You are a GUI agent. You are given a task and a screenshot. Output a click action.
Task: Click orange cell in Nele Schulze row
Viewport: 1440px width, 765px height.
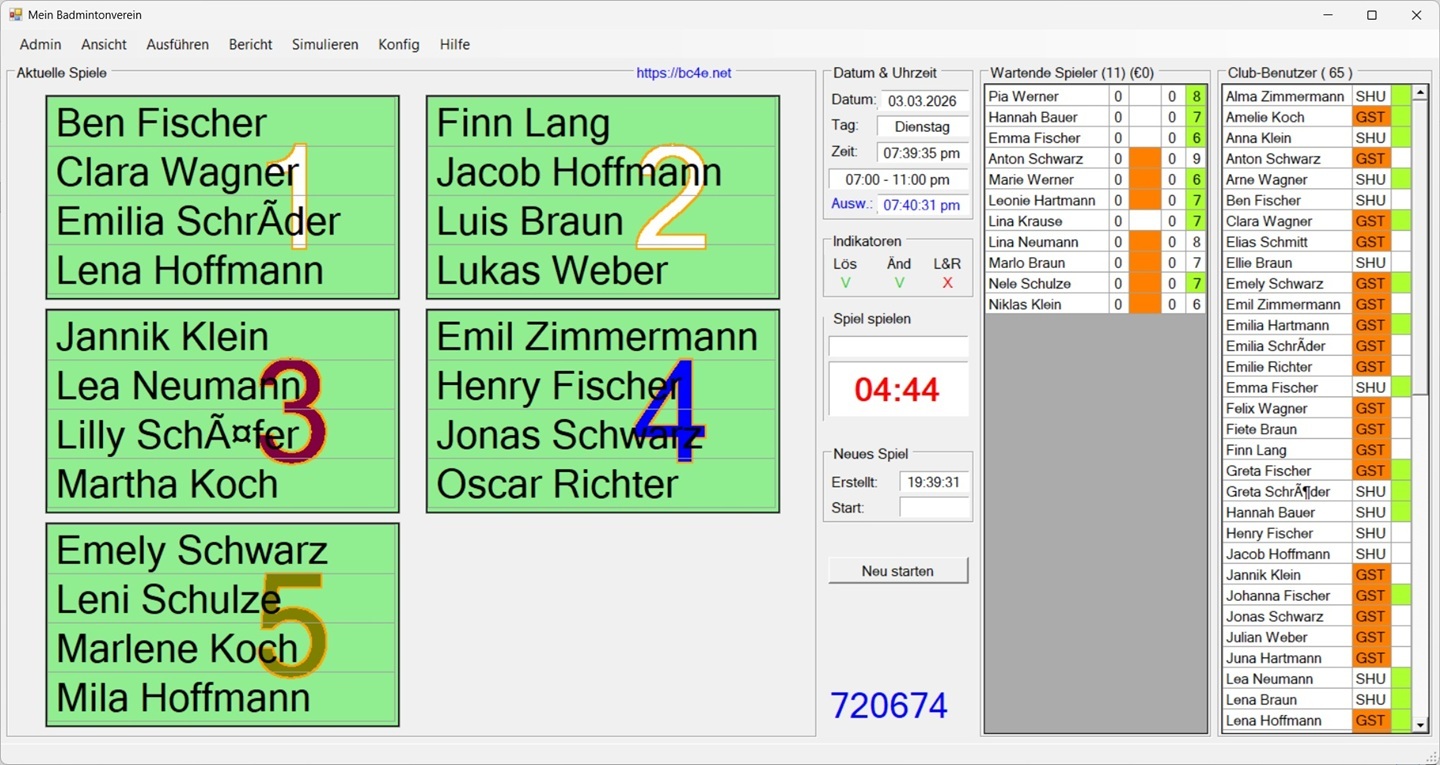click(1145, 284)
